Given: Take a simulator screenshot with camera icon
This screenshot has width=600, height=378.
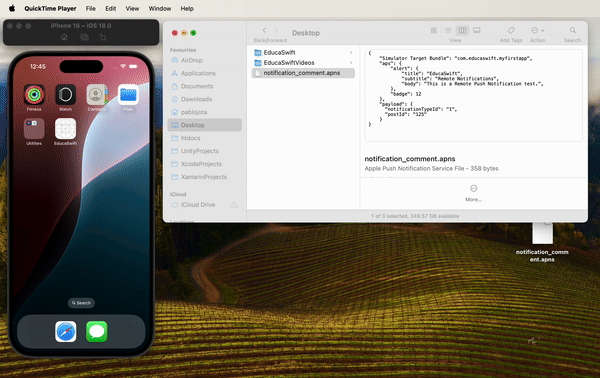Looking at the screenshot, I should point(84,37).
